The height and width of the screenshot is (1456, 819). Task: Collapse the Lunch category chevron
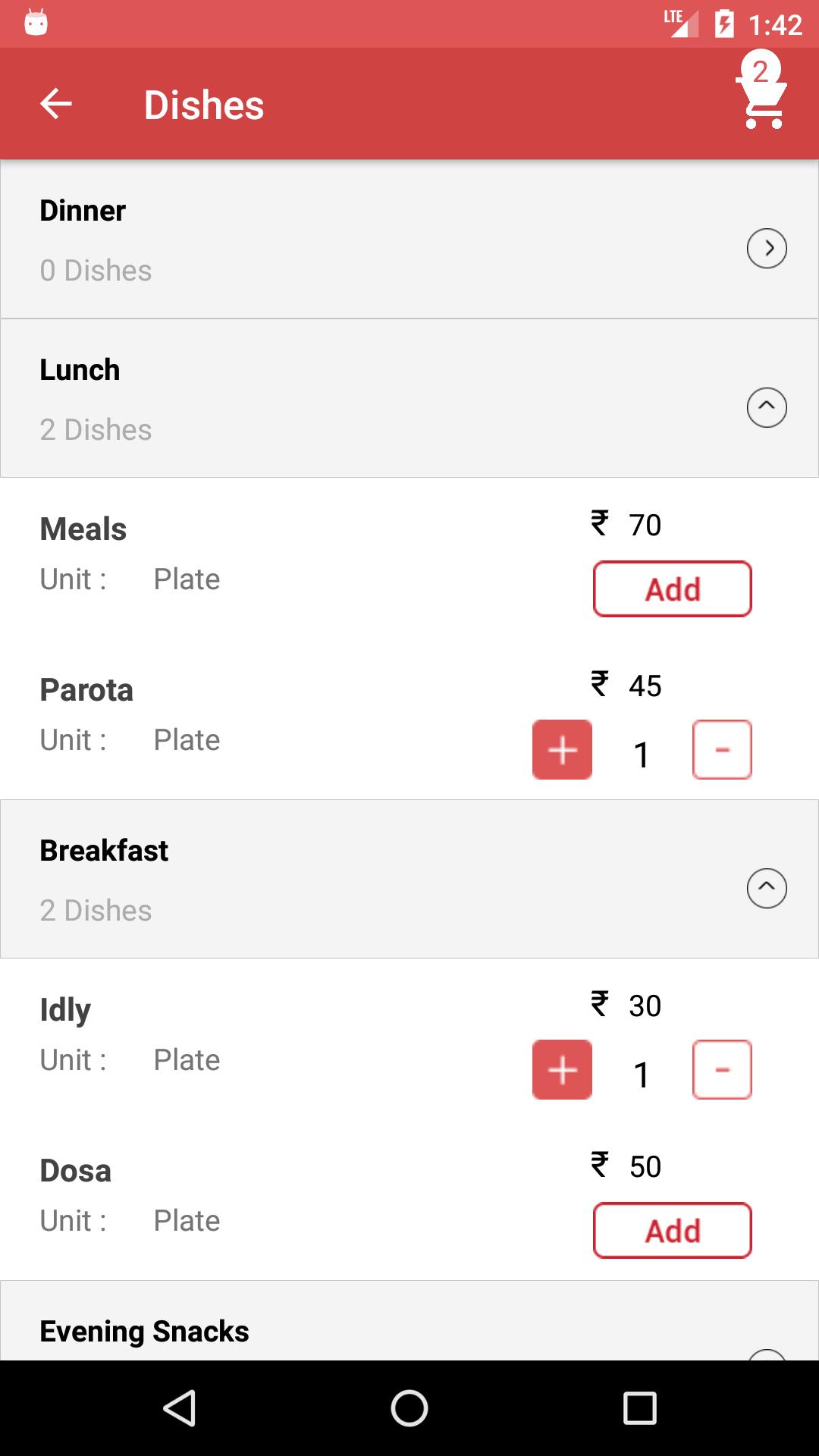[x=767, y=407]
